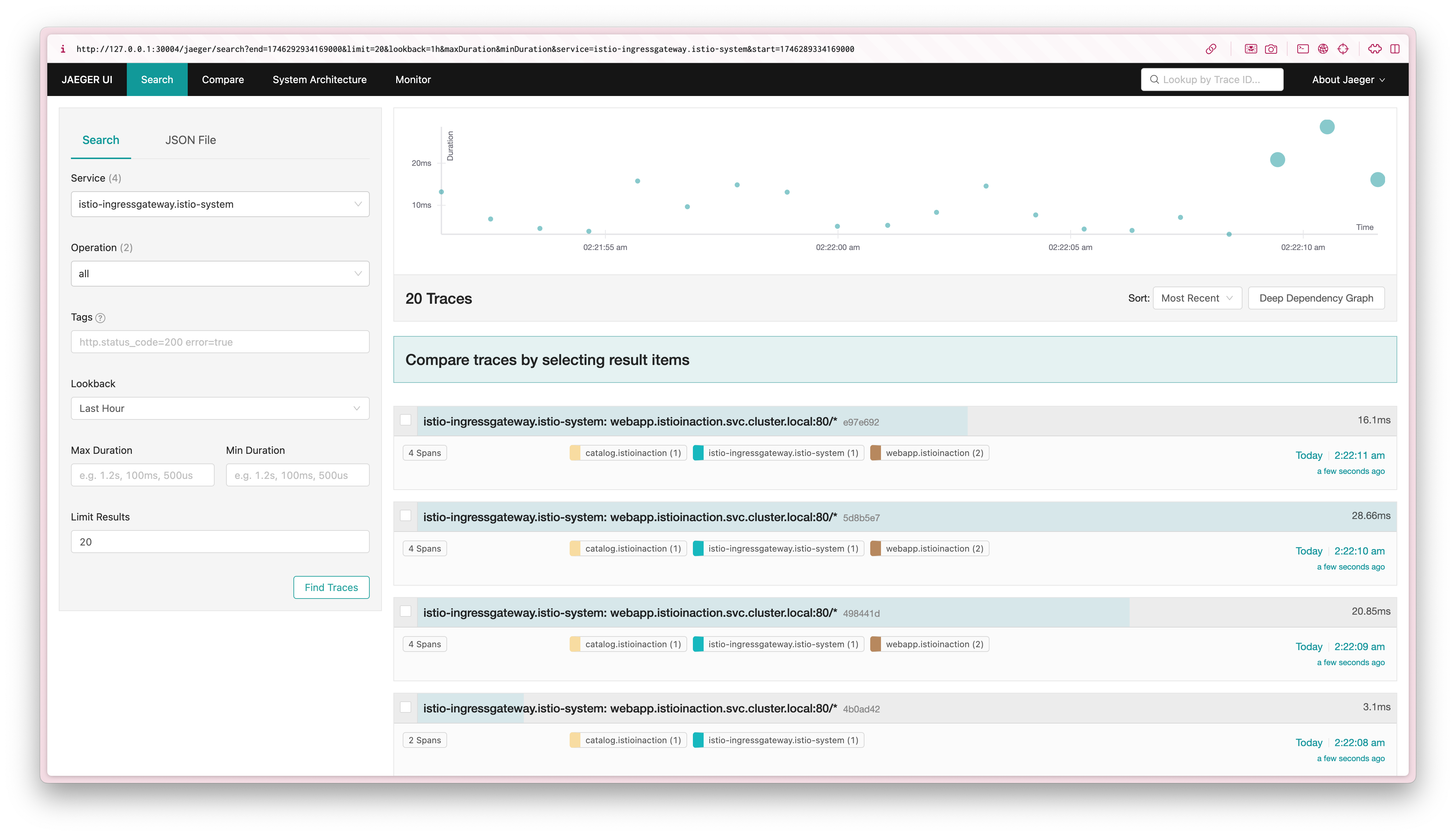Click the site info icon before the URL
The width and height of the screenshot is (1456, 836).
pyautogui.click(x=63, y=49)
